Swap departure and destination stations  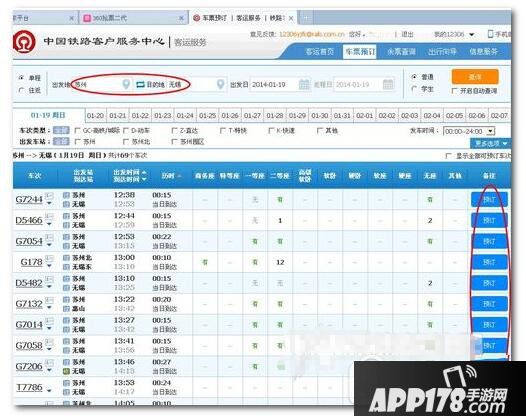pyautogui.click(x=140, y=84)
